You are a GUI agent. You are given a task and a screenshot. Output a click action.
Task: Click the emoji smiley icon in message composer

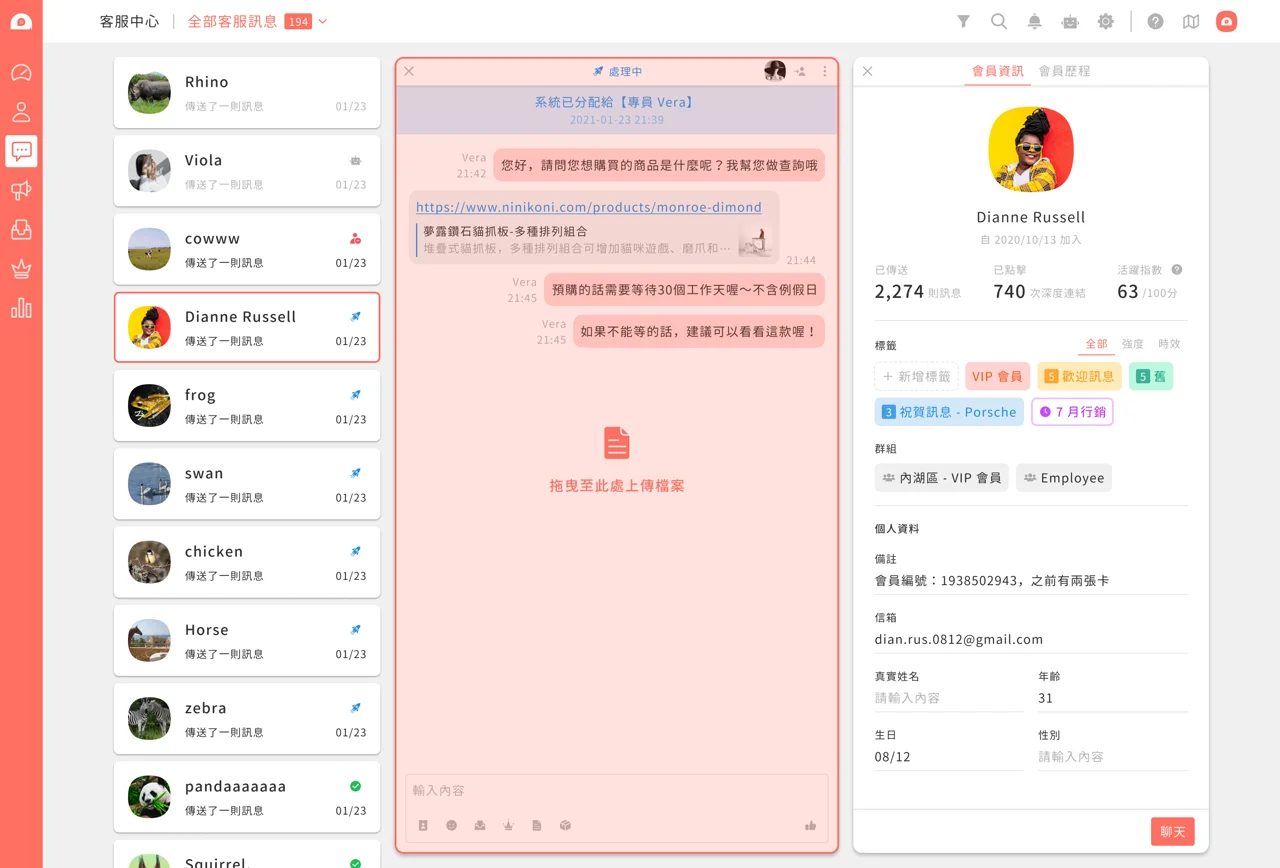[451, 825]
